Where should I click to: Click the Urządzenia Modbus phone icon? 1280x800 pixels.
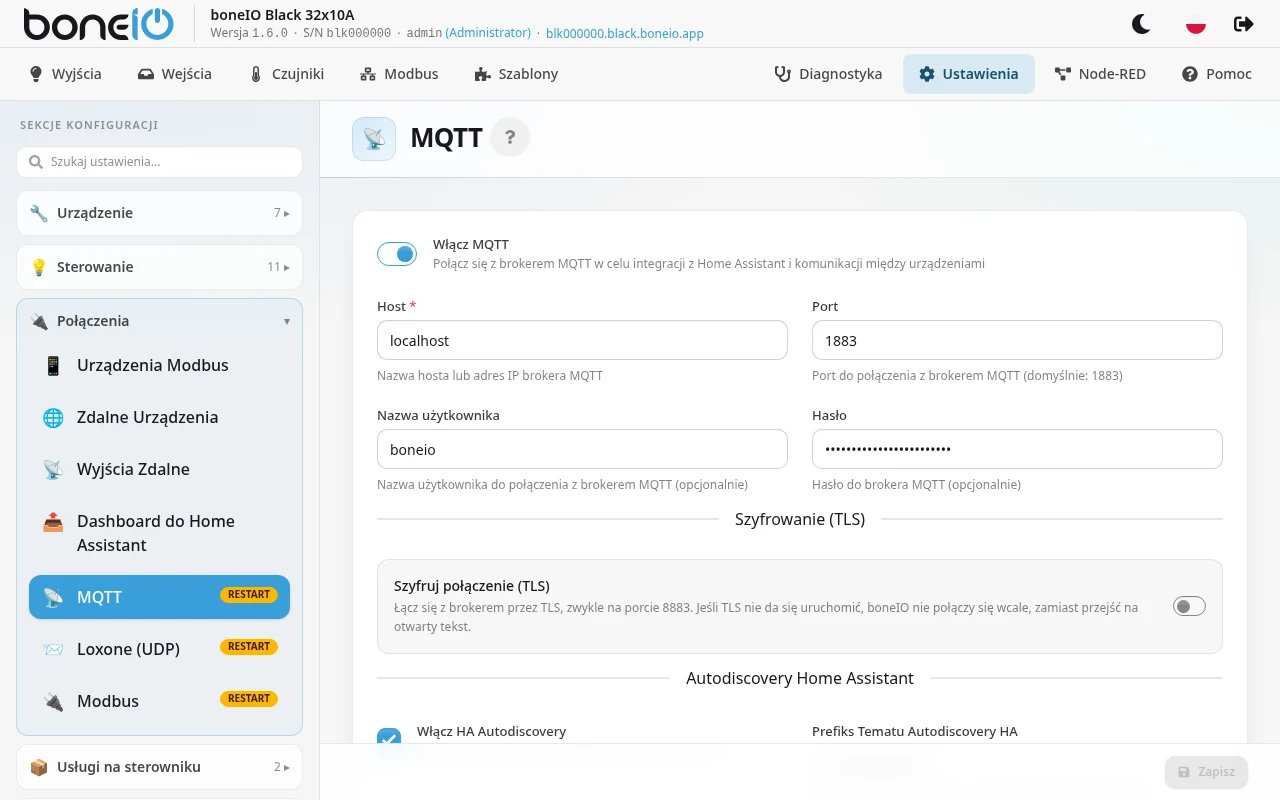tap(53, 365)
